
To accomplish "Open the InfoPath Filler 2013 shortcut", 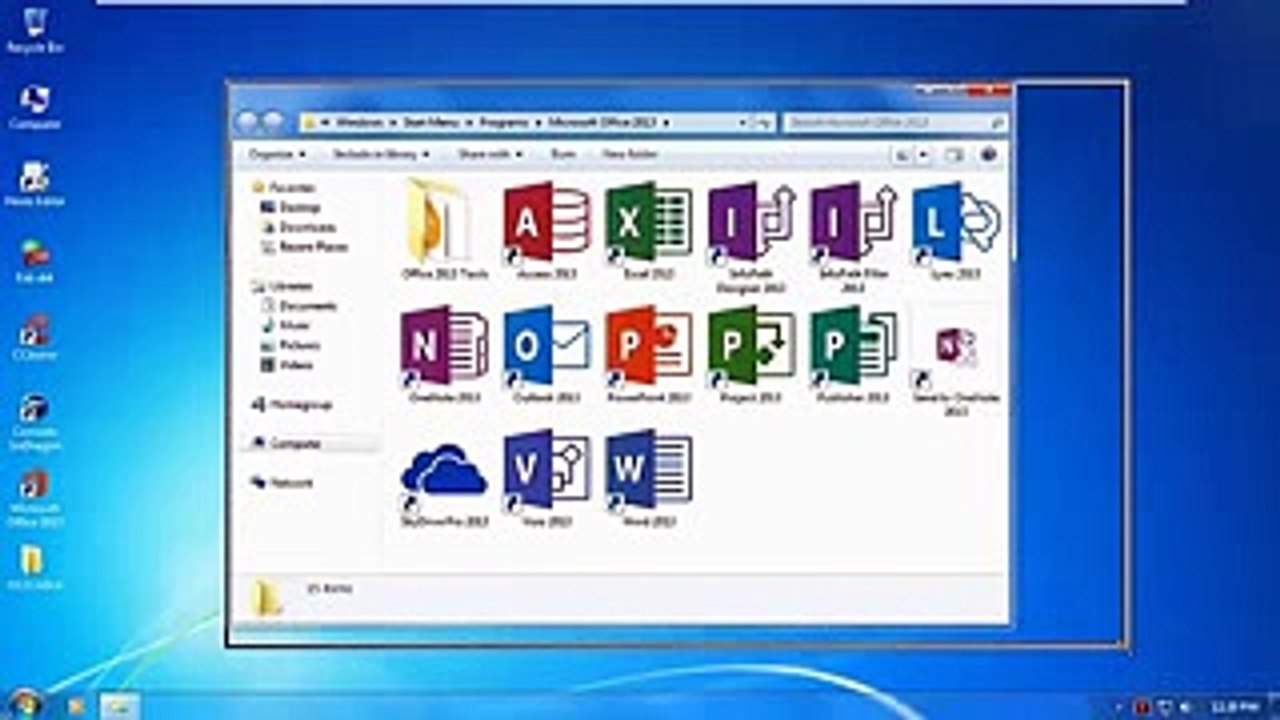I will 853,237.
